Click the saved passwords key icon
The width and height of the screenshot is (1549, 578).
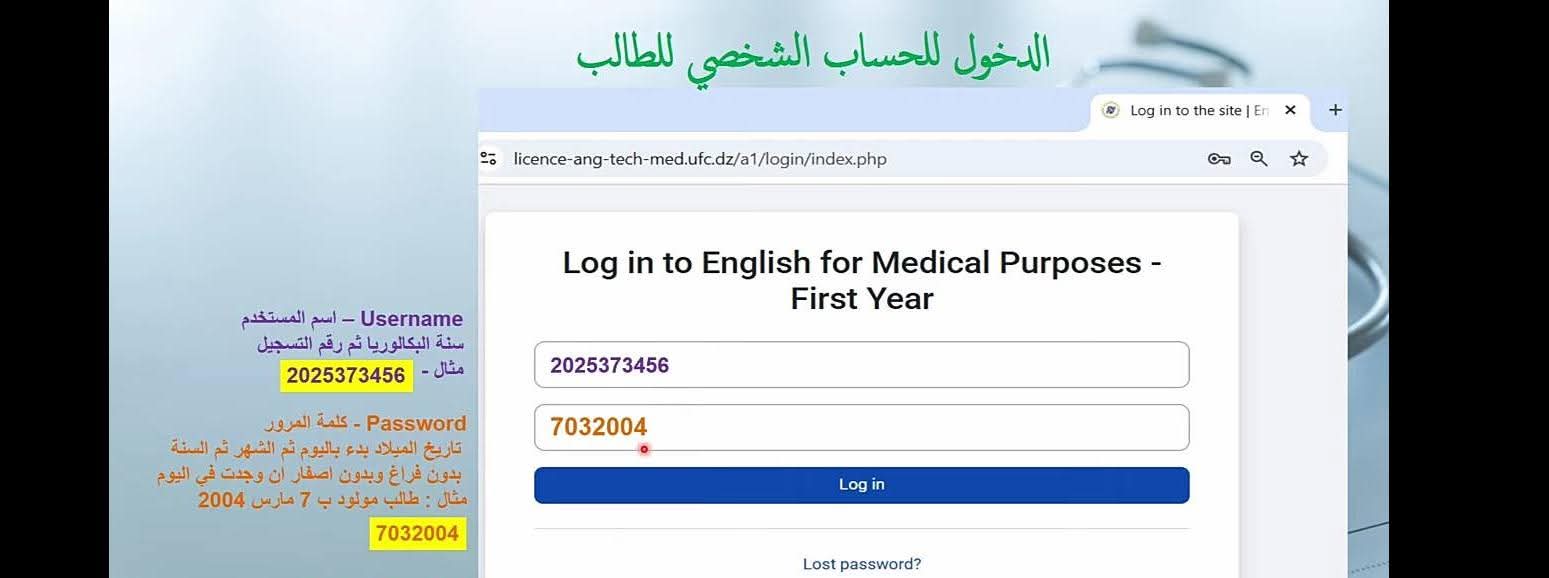point(1219,158)
